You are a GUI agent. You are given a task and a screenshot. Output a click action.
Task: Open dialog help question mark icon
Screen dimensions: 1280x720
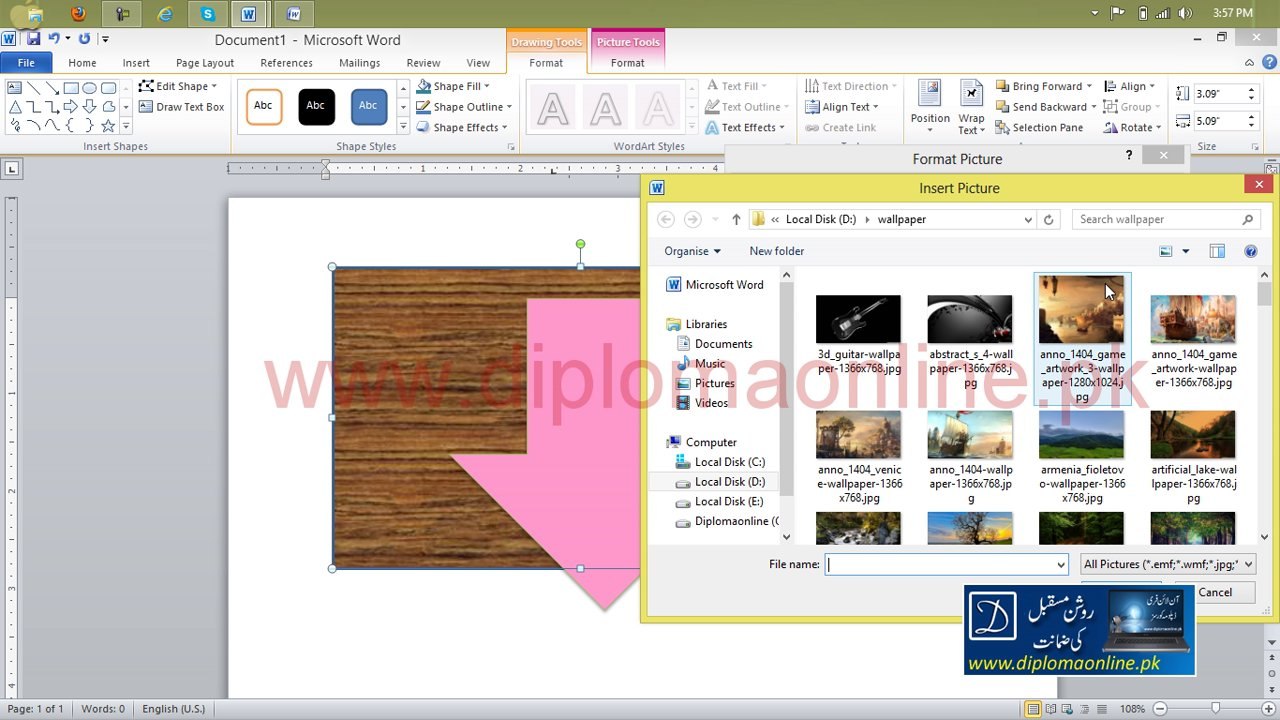[x=1250, y=251]
